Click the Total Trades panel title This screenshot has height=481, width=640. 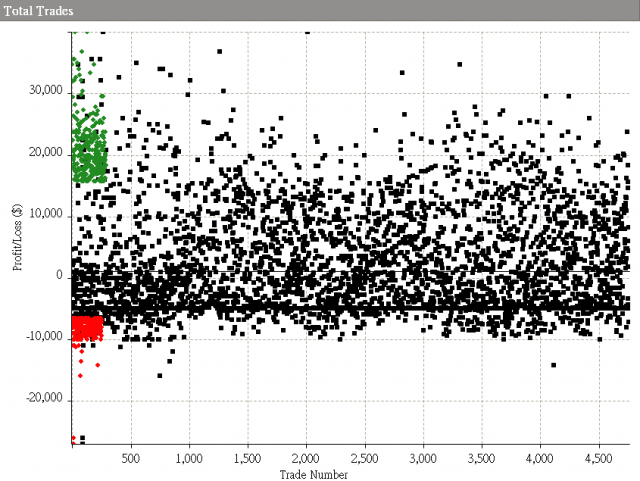[x=38, y=11]
